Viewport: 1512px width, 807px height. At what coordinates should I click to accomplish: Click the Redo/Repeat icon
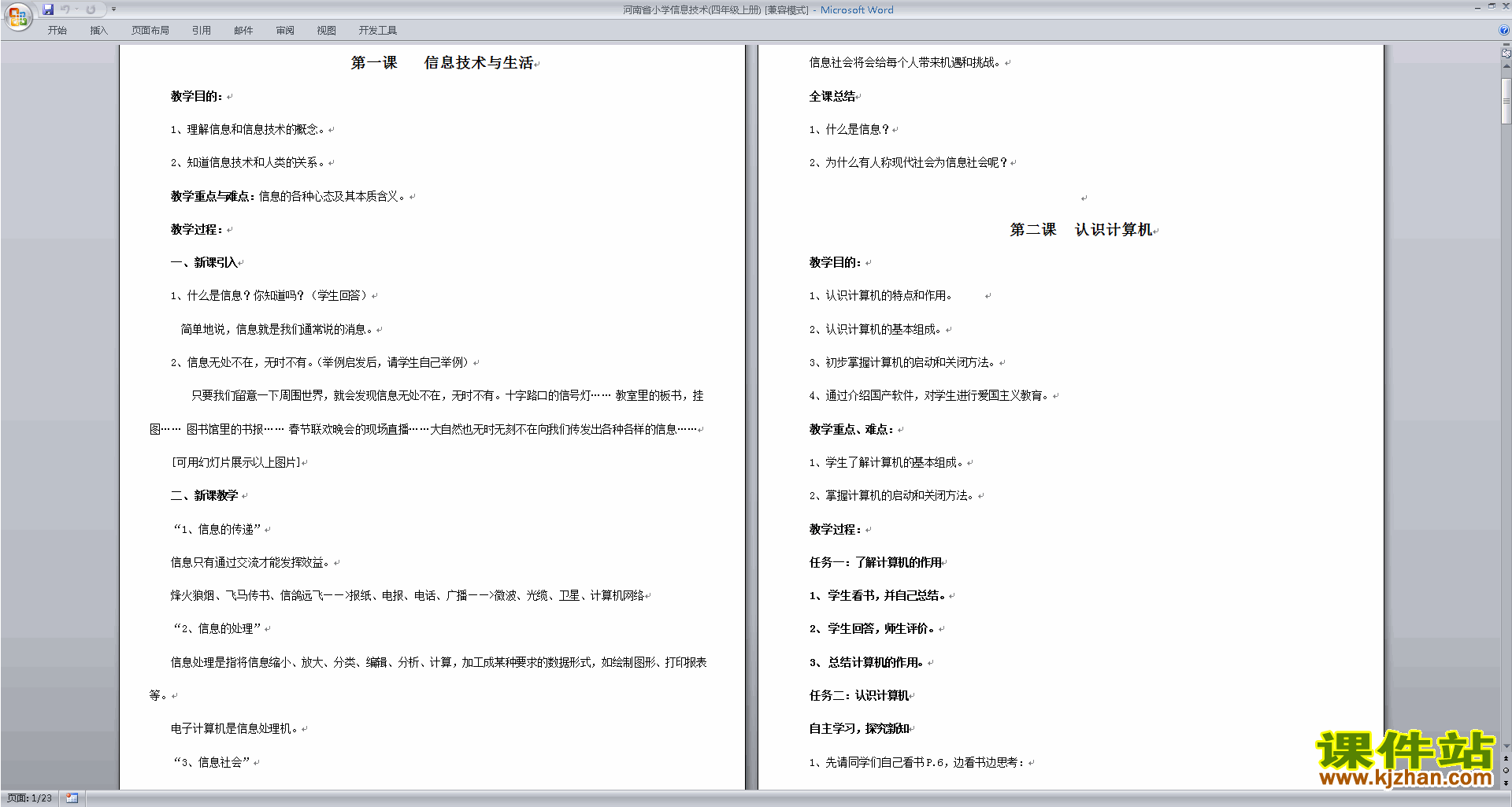tap(91, 9)
